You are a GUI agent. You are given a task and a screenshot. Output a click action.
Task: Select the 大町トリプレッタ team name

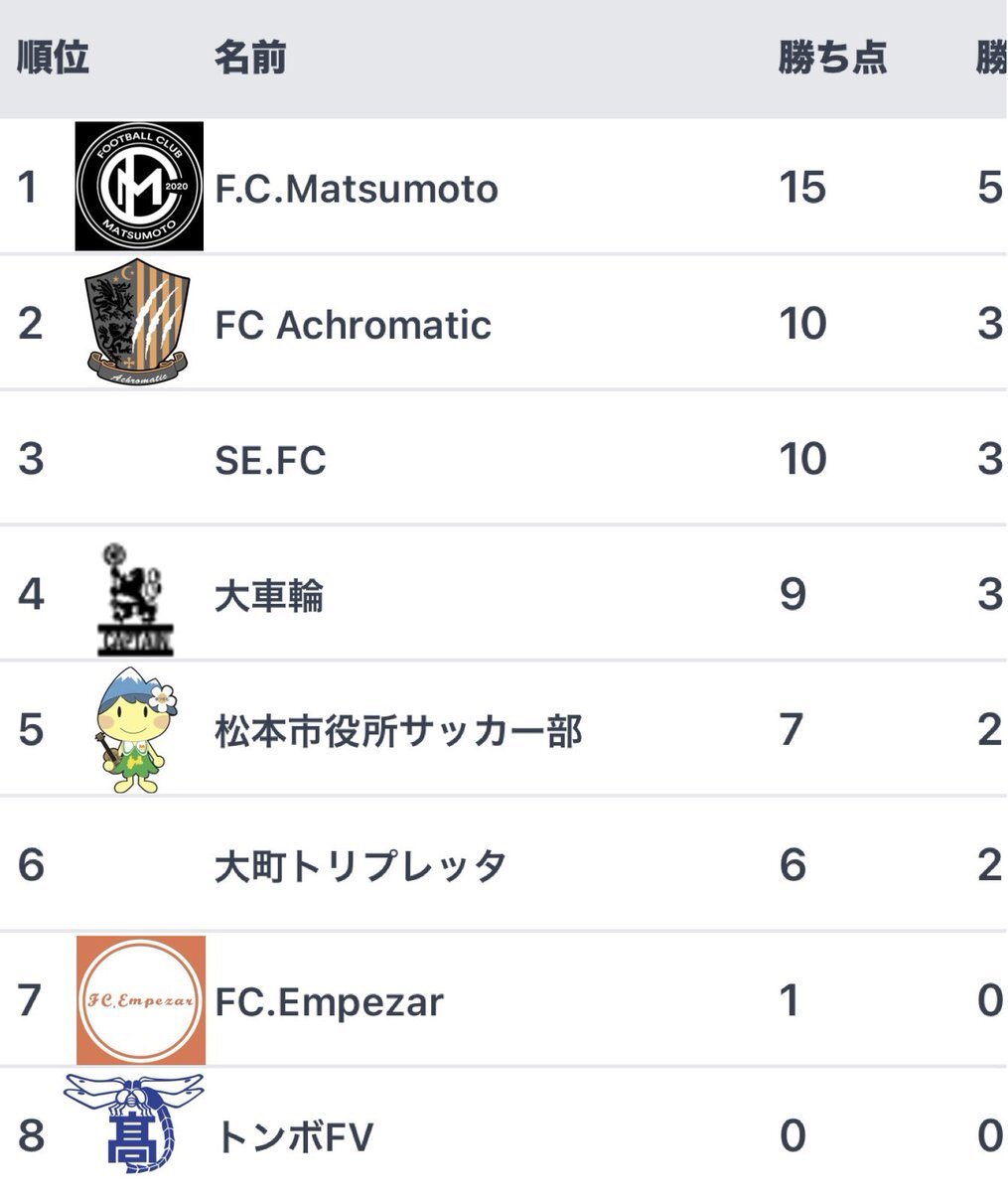pyautogui.click(x=360, y=866)
